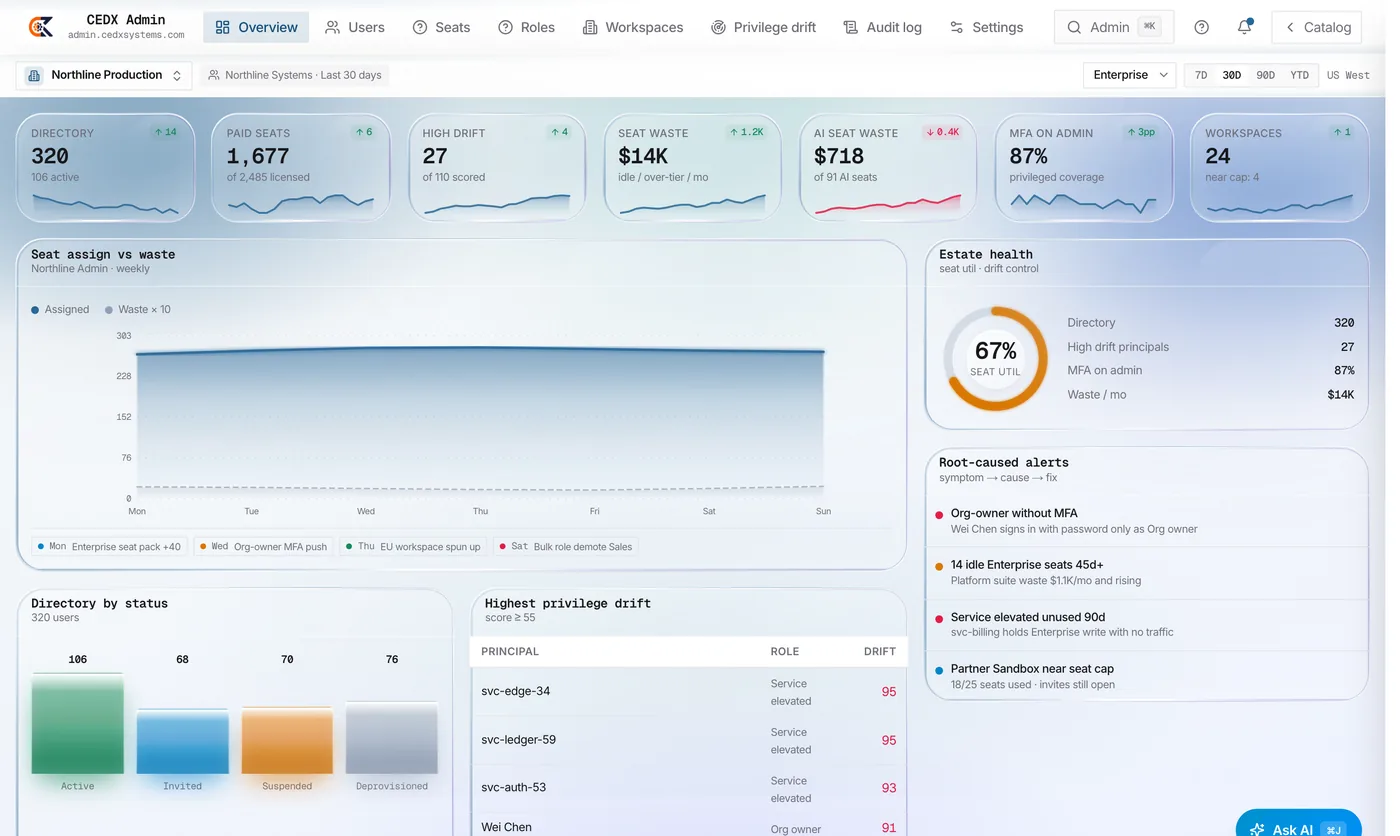Open the help question-mark icon
The image size is (1400, 836).
[1202, 27]
